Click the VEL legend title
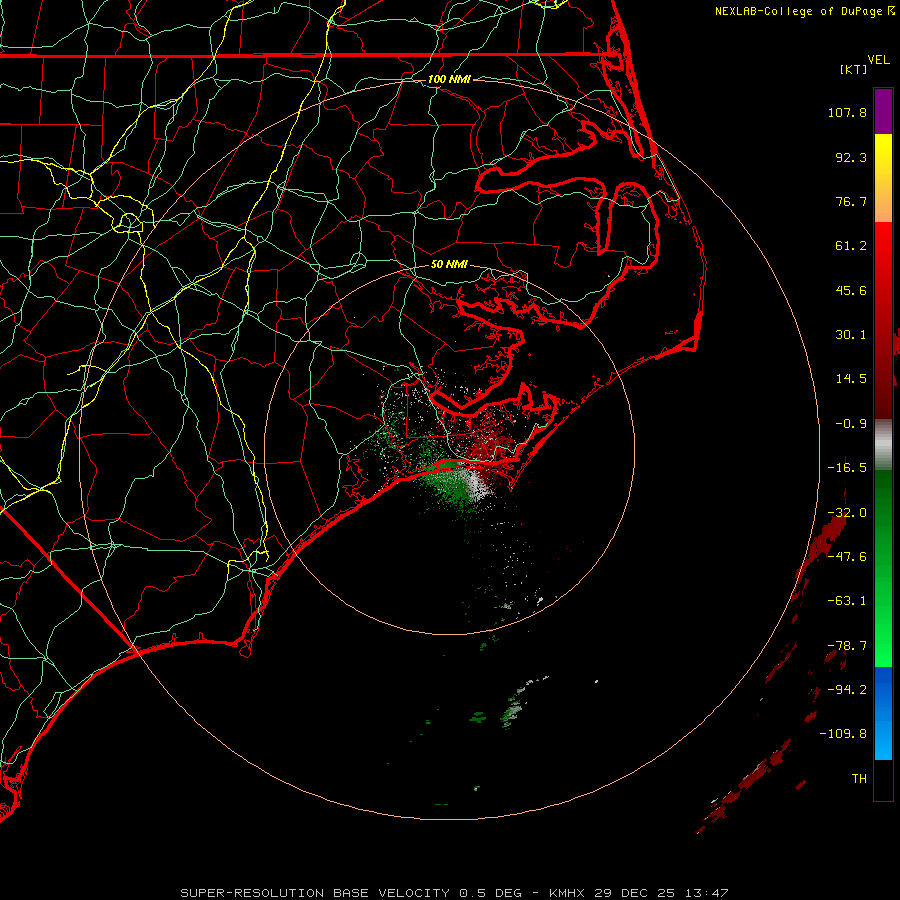This screenshot has height=900, width=900. click(x=878, y=60)
